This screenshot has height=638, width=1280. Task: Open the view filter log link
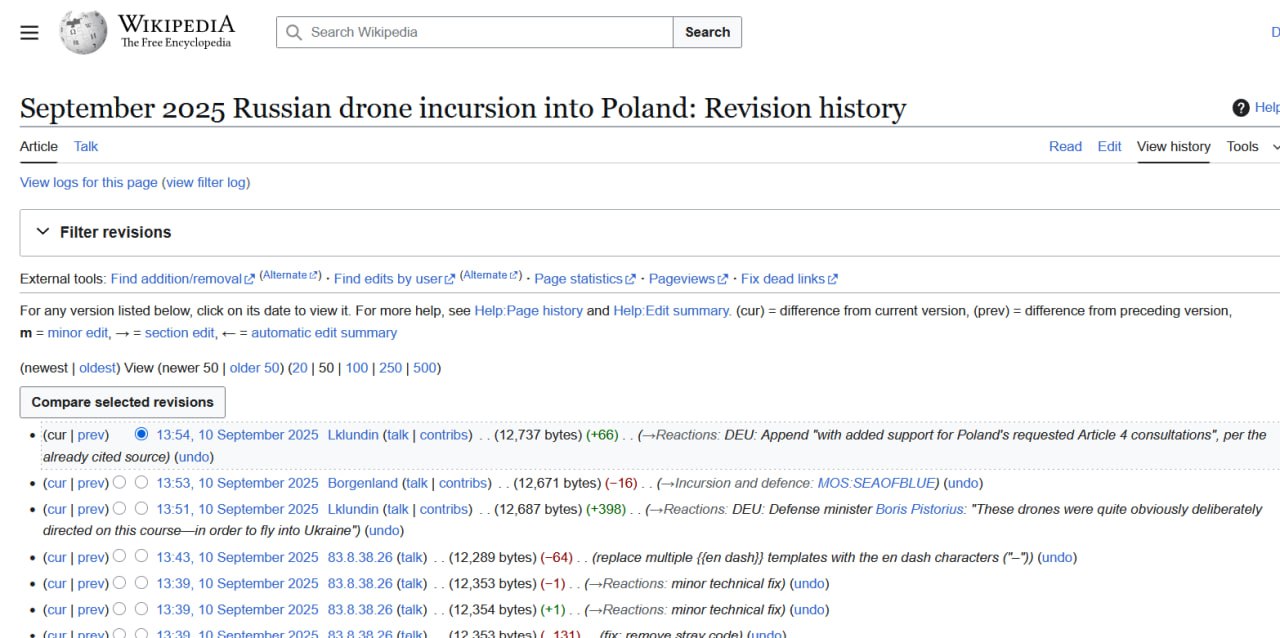click(208, 182)
